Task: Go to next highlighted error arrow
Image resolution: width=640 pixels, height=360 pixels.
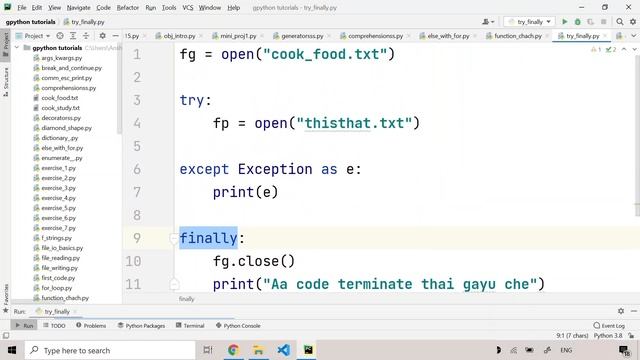Action: pos(634,49)
